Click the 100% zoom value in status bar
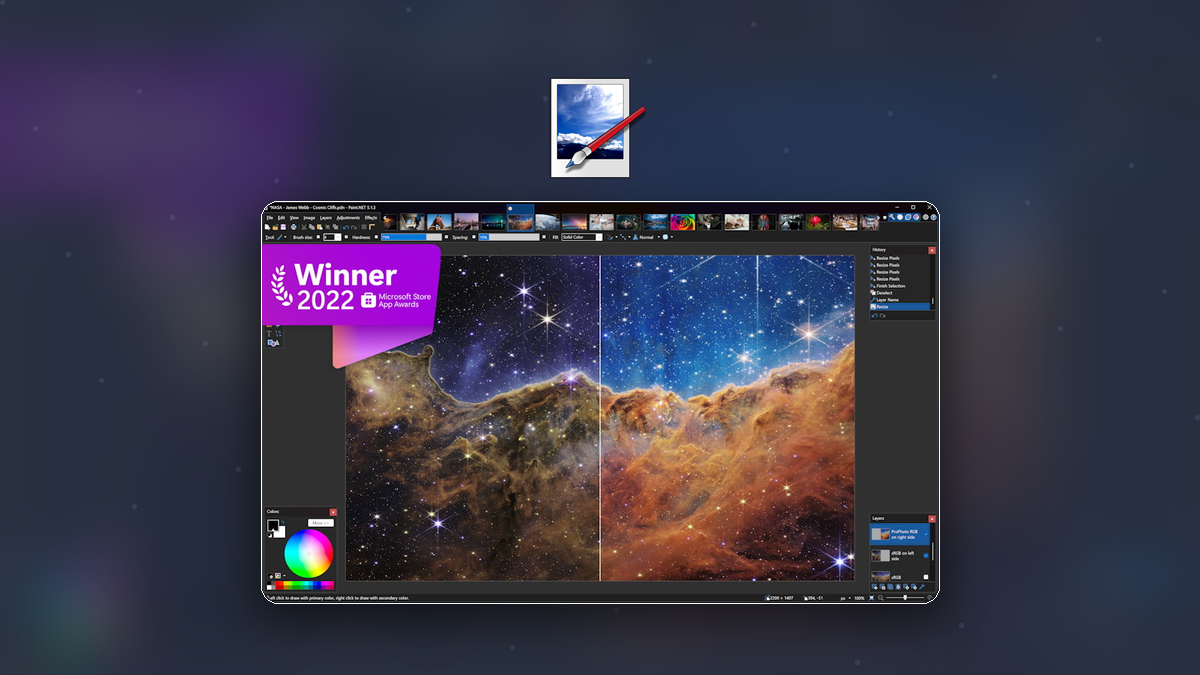Image resolution: width=1200 pixels, height=675 pixels. pos(859,598)
